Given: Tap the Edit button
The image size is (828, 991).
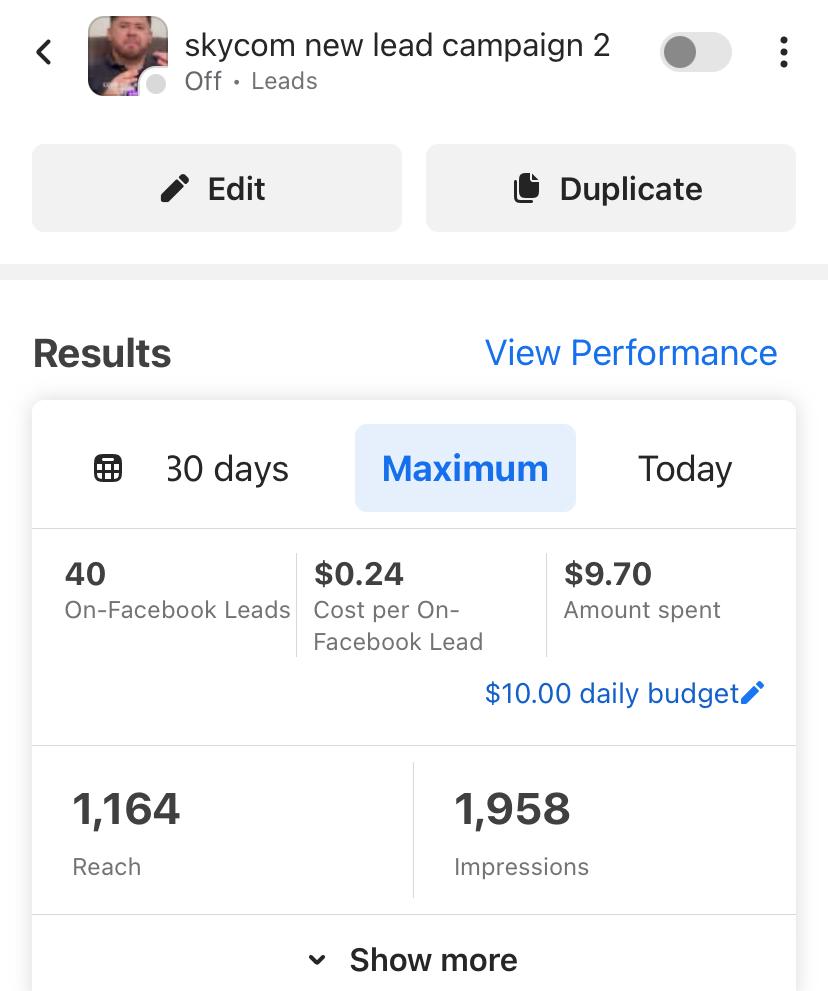Looking at the screenshot, I should (x=217, y=188).
